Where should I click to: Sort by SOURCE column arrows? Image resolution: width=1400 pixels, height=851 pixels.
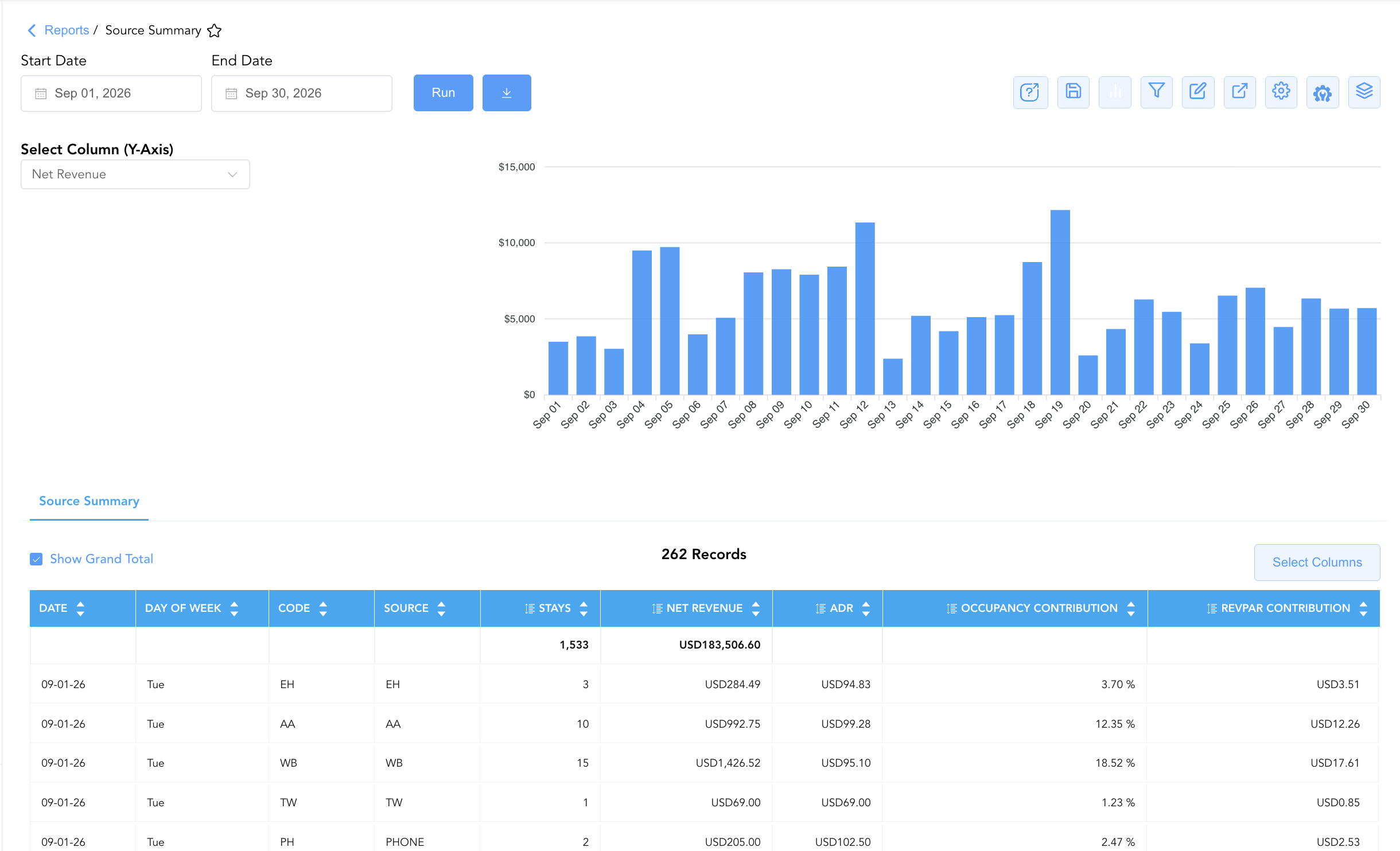(441, 608)
